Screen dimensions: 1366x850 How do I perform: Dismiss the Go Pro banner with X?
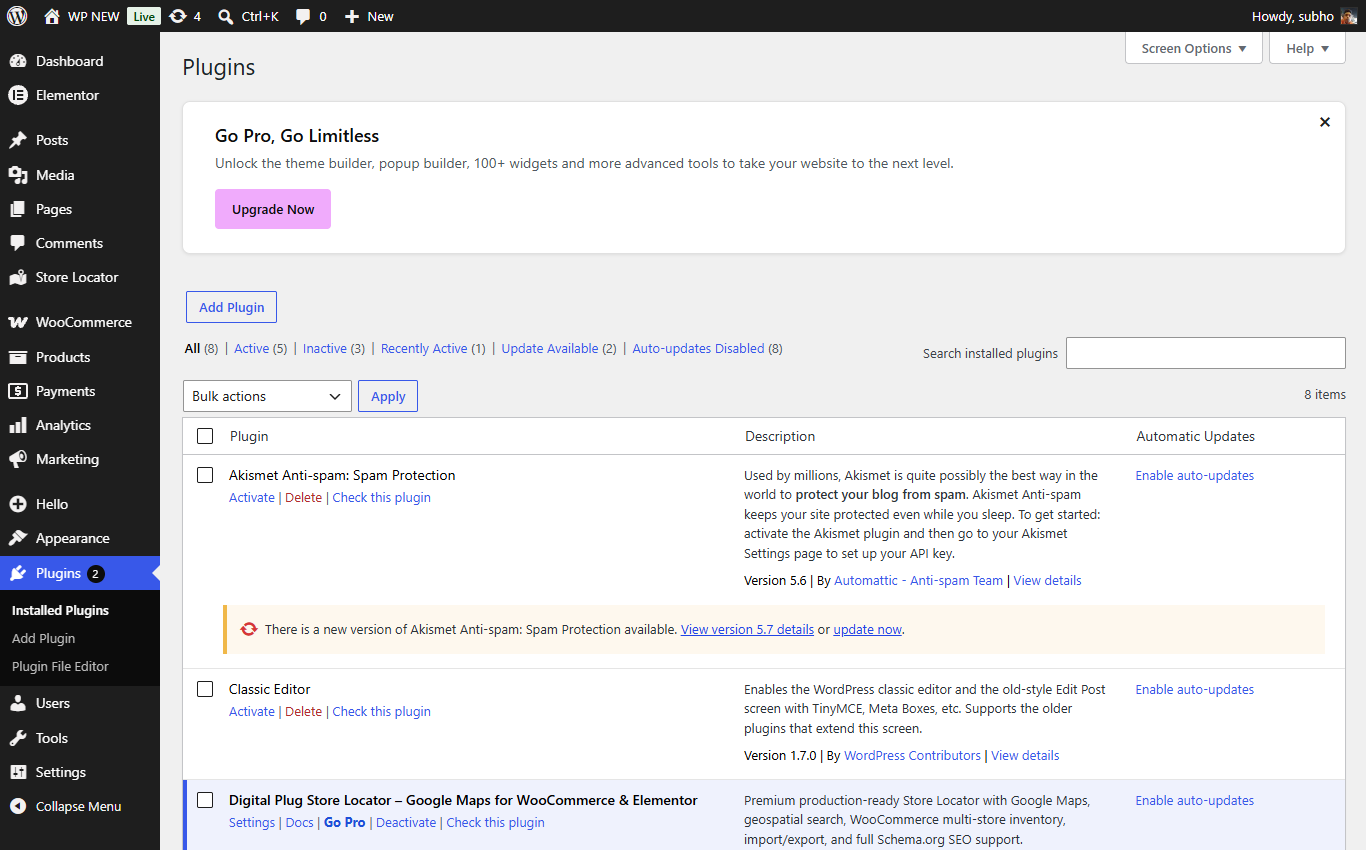tap(1325, 122)
